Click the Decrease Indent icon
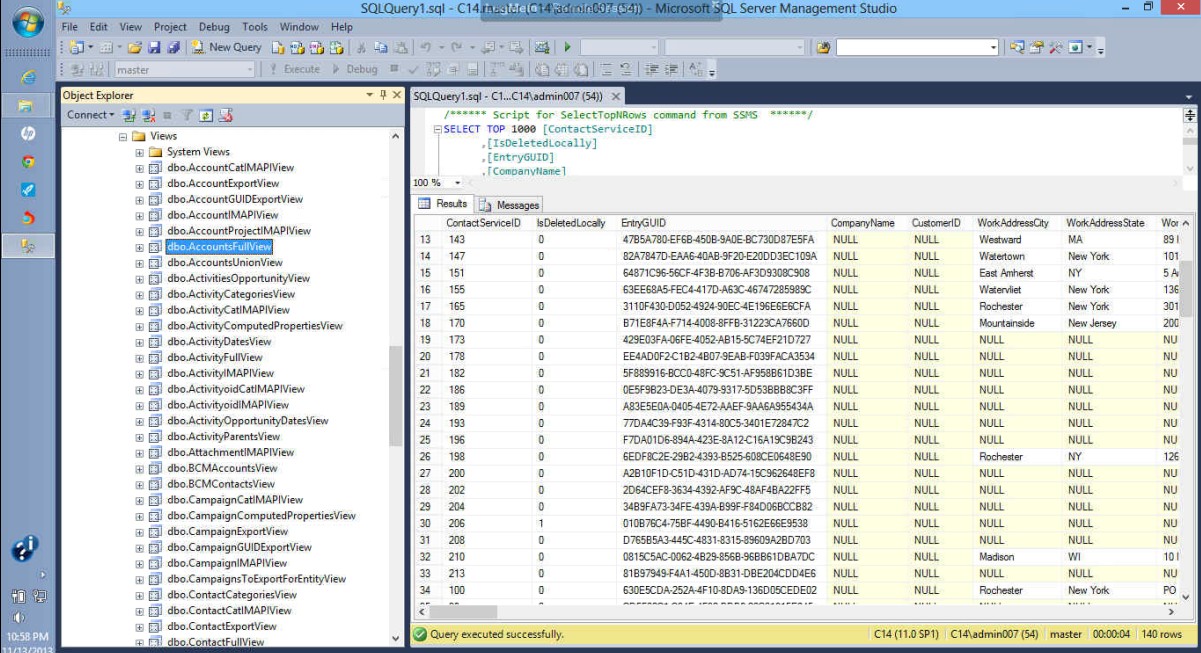This screenshot has height=653, width=1201. 651,70
